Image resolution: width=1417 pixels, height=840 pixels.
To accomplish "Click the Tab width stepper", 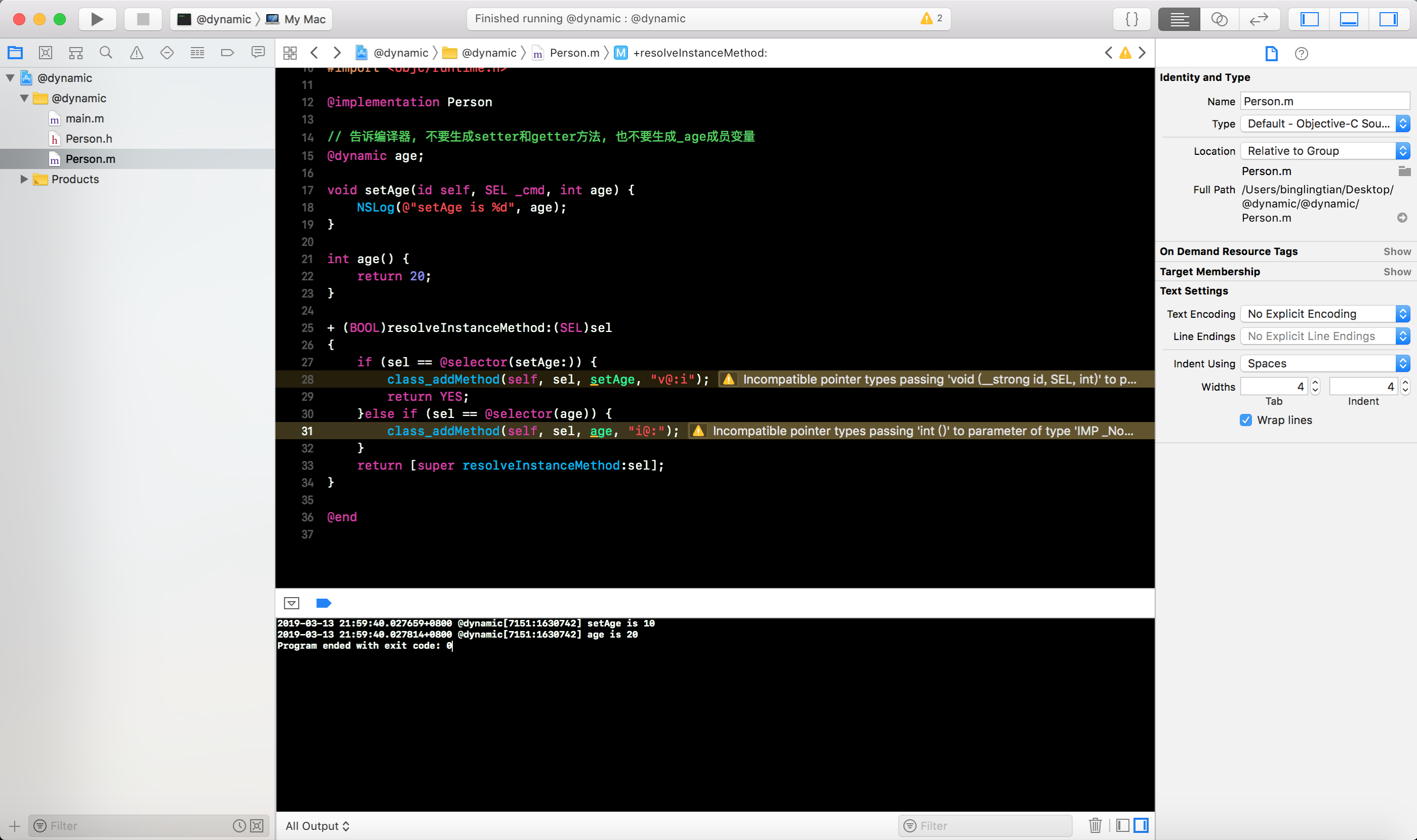I will [x=1315, y=387].
